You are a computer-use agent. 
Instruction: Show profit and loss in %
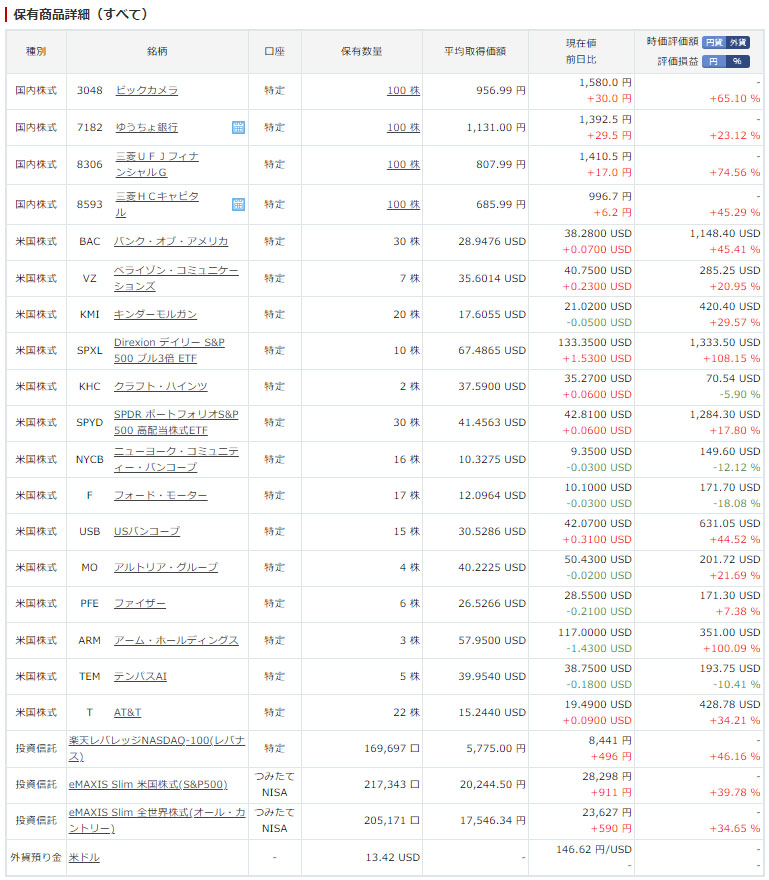(737, 61)
